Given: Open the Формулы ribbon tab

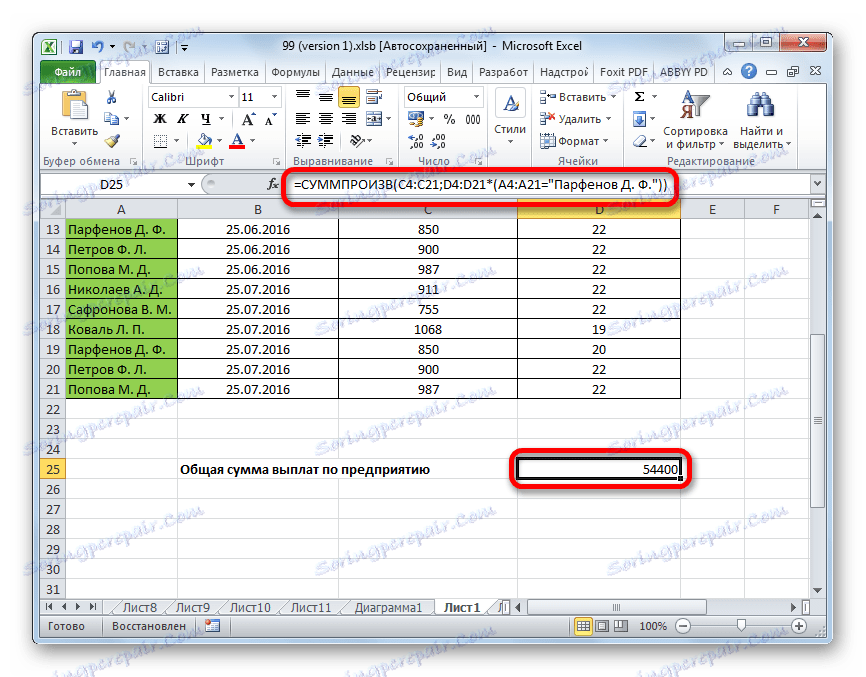Looking at the screenshot, I should tap(296, 73).
